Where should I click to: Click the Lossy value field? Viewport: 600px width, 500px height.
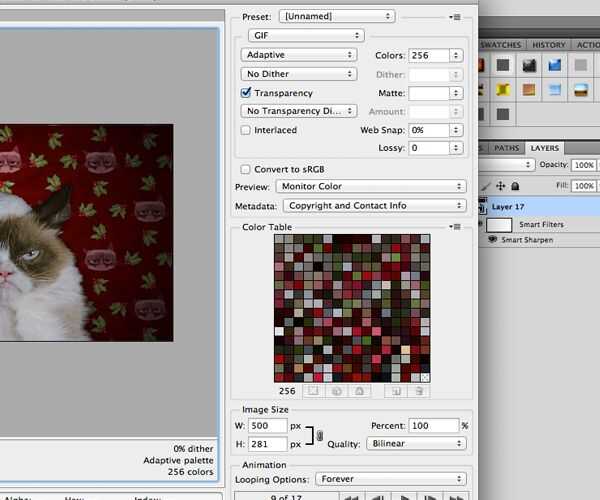point(429,148)
